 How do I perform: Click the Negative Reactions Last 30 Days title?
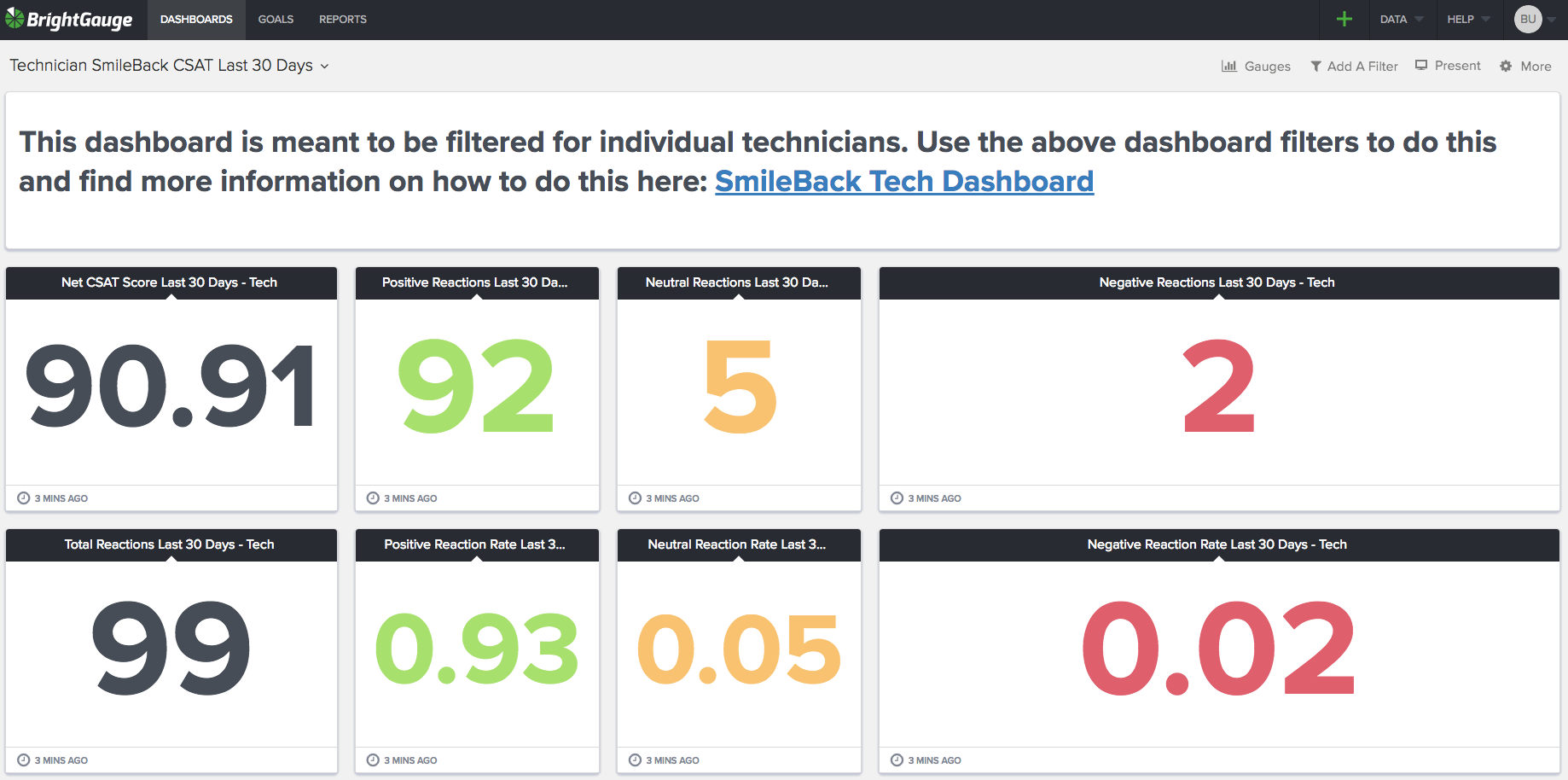coord(1217,282)
